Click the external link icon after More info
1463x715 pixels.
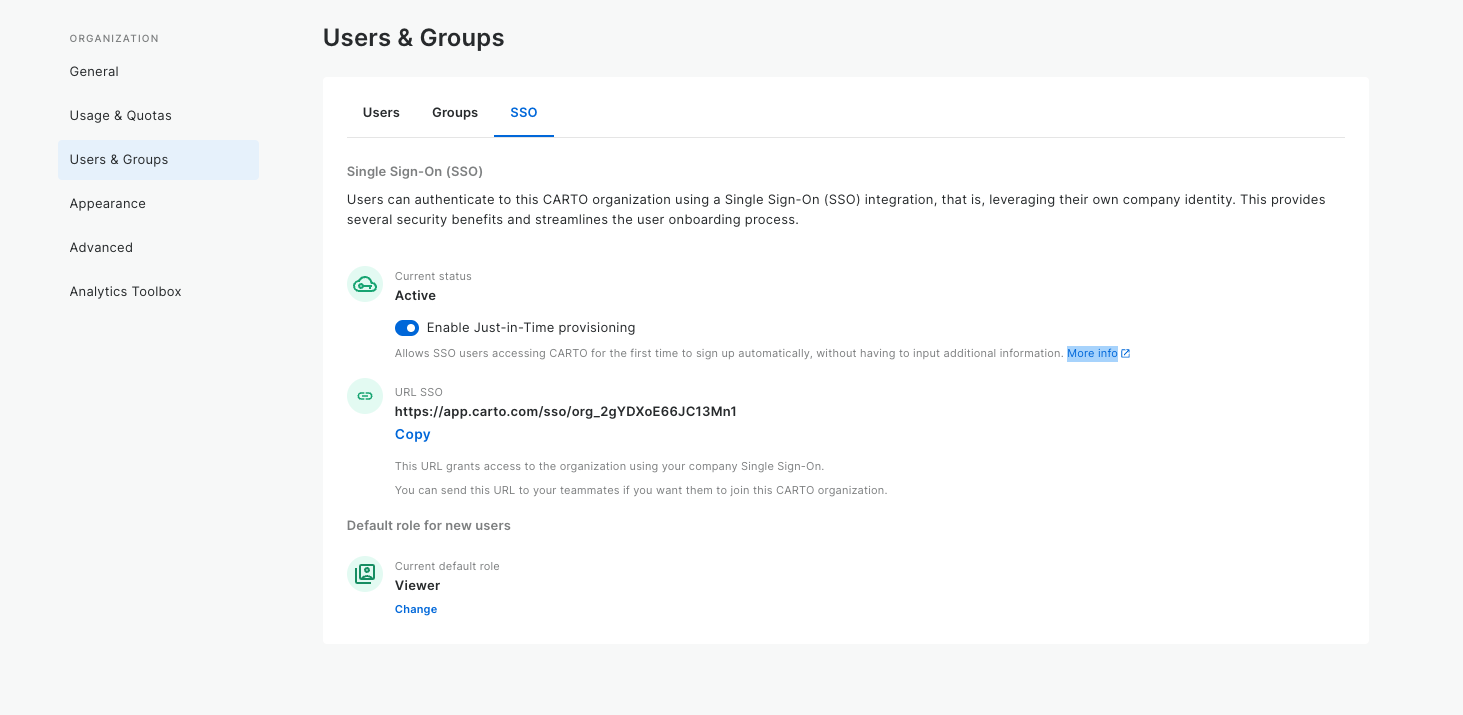(1126, 354)
